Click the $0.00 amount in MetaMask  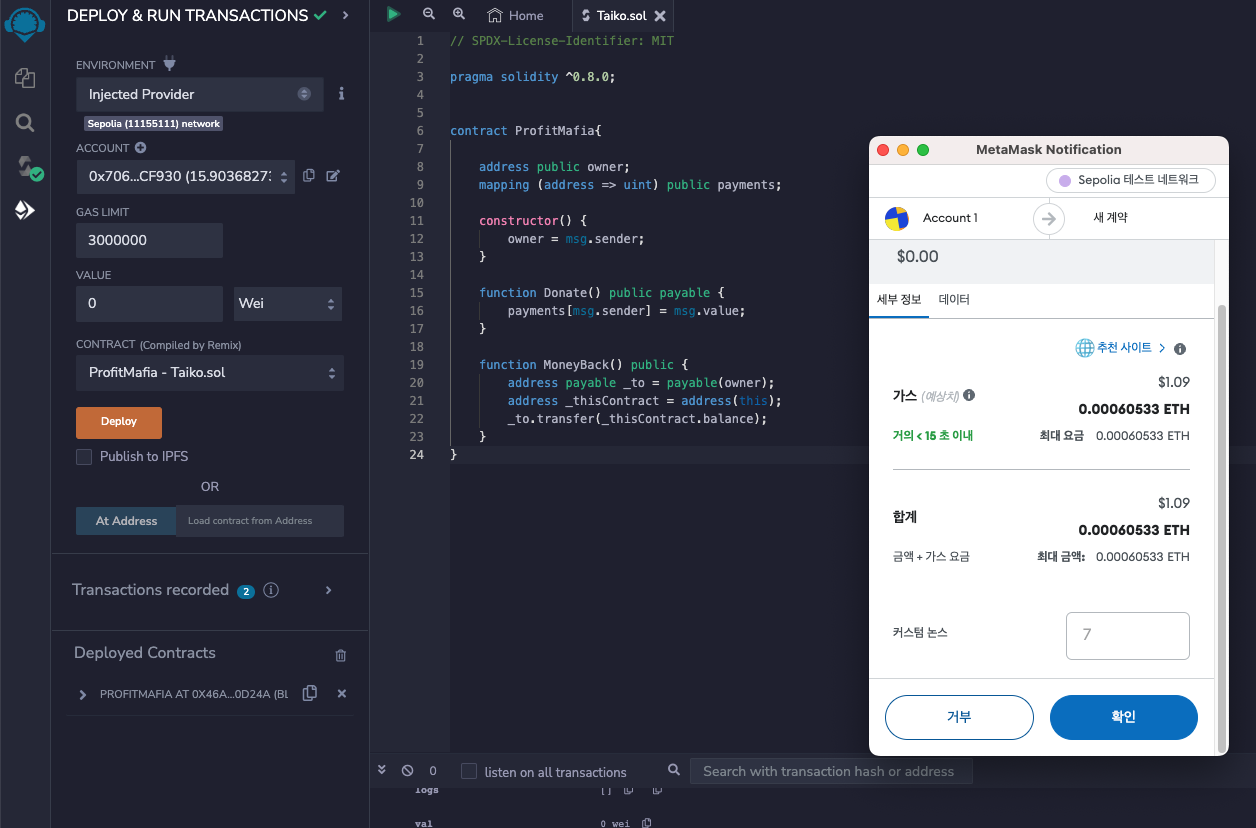pyautogui.click(x=918, y=257)
